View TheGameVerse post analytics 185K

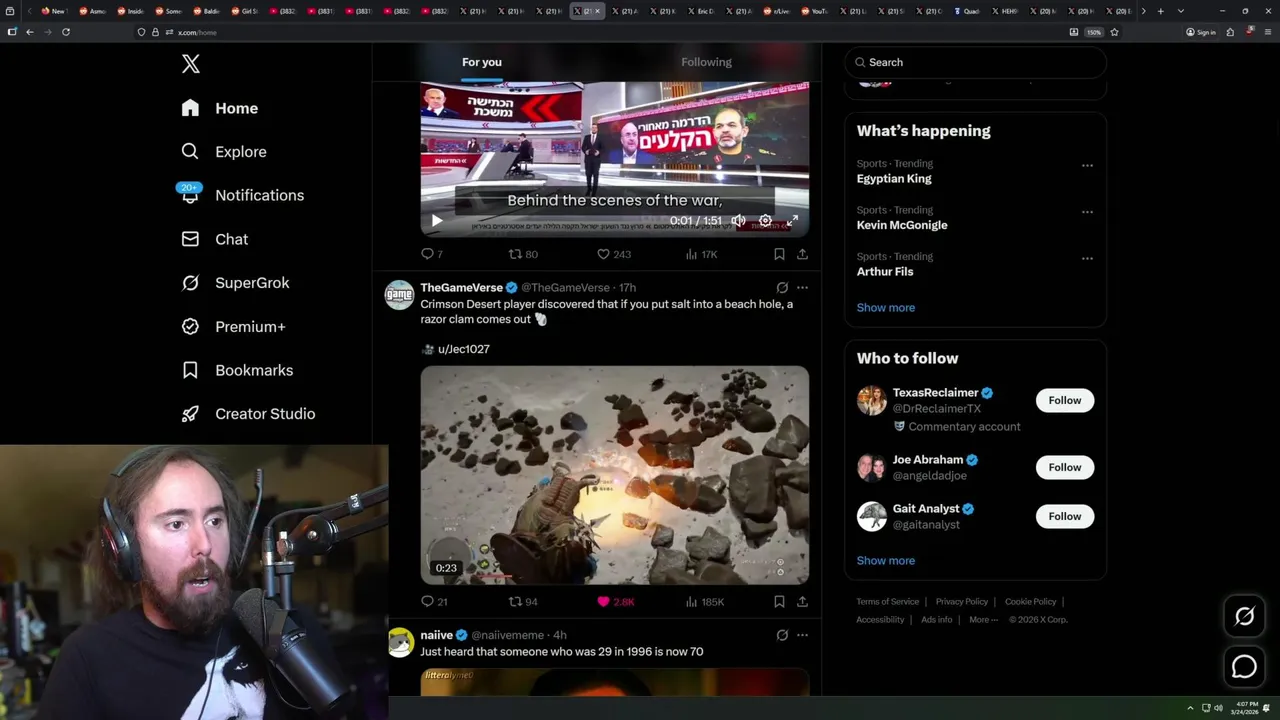(x=704, y=601)
